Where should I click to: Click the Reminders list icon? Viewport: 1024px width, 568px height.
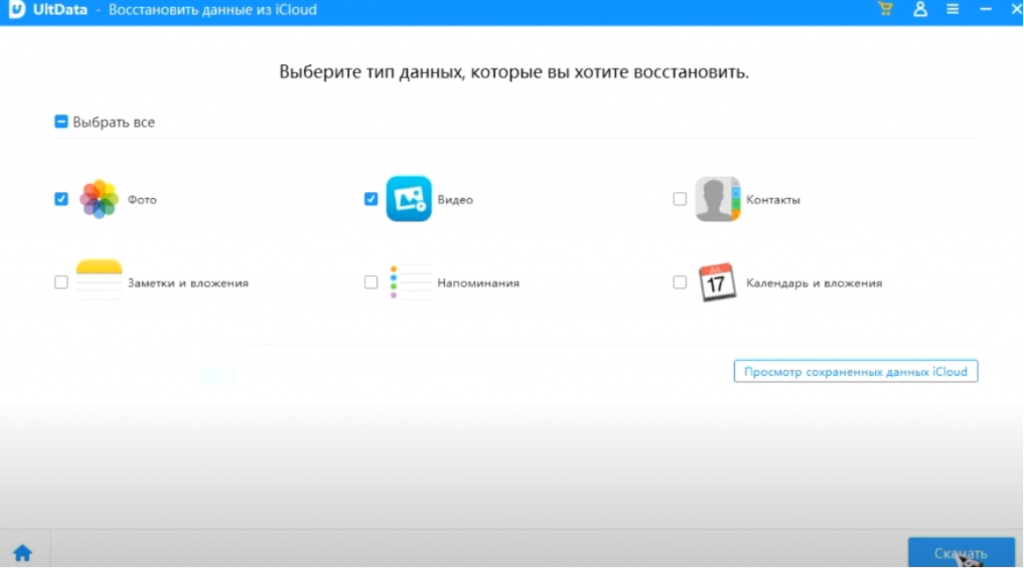click(408, 282)
